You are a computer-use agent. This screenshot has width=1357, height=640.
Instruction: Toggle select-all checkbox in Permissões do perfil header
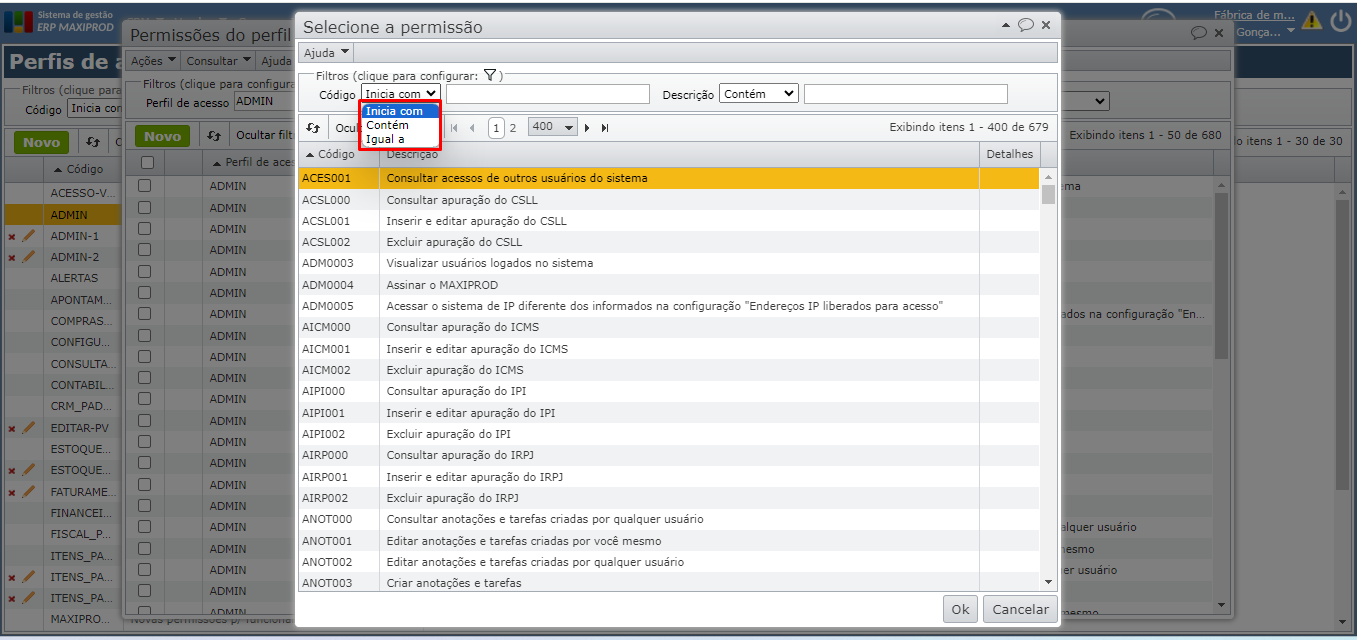coord(147,162)
